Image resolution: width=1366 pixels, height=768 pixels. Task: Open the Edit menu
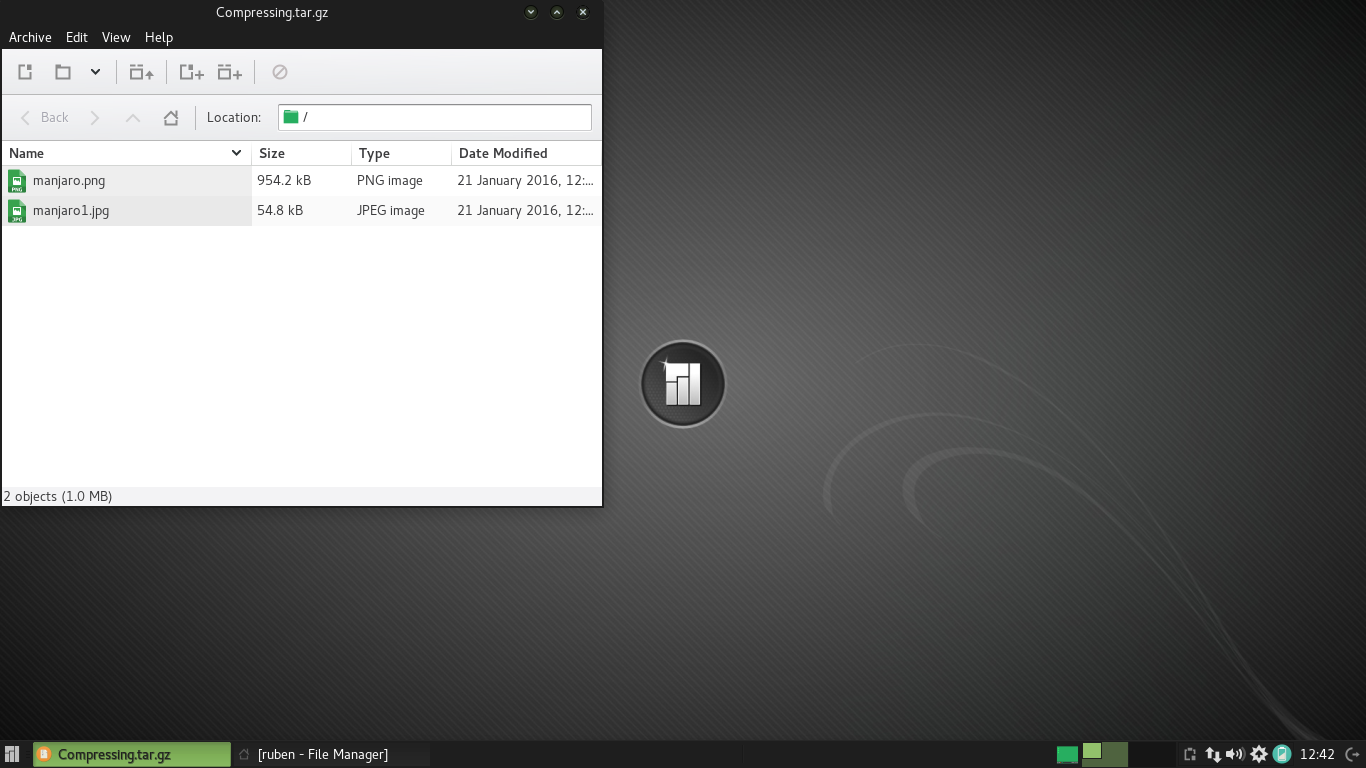click(77, 37)
